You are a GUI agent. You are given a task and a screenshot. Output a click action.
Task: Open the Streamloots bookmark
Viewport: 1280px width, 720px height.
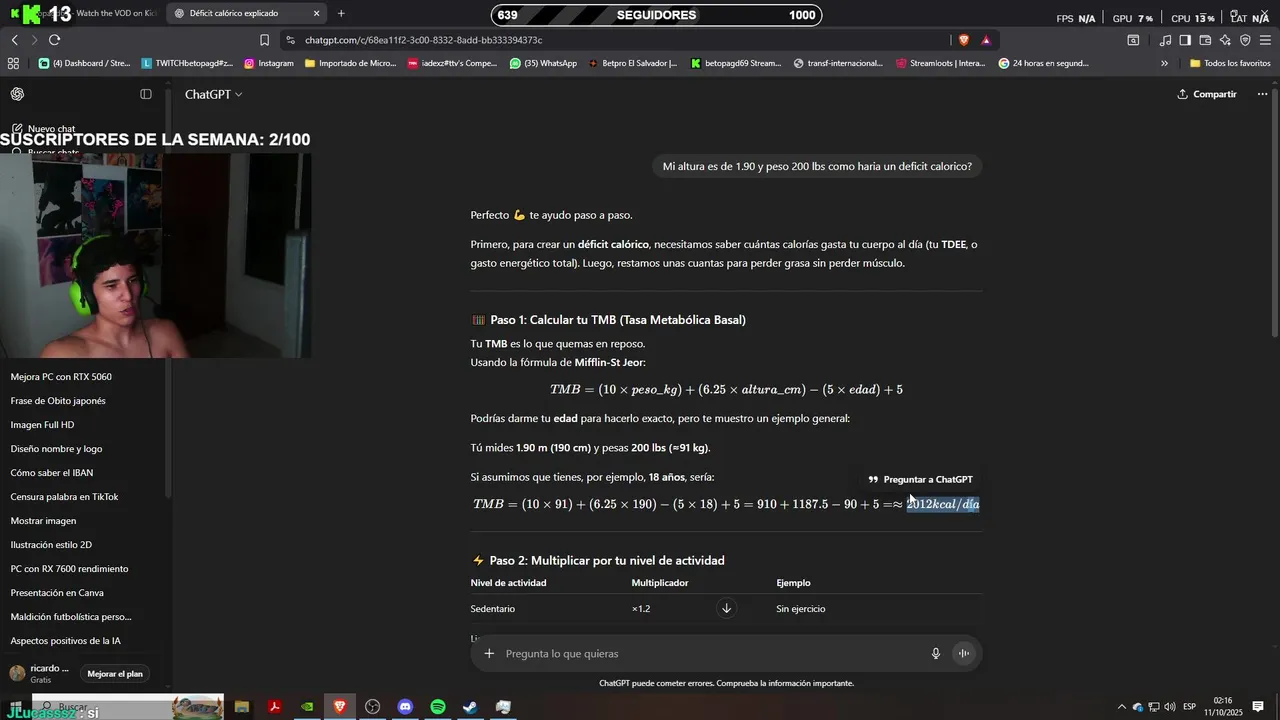pyautogui.click(x=940, y=63)
